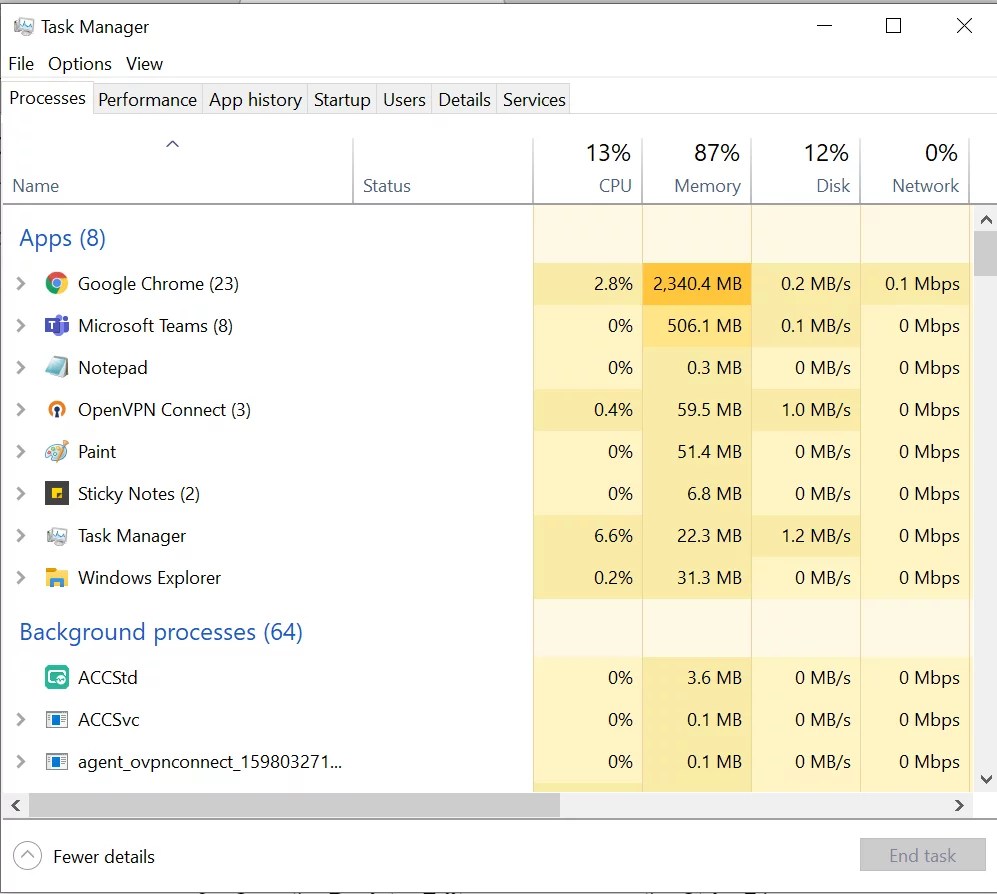Select the Processes tab
The width and height of the screenshot is (997, 894).
click(48, 98)
